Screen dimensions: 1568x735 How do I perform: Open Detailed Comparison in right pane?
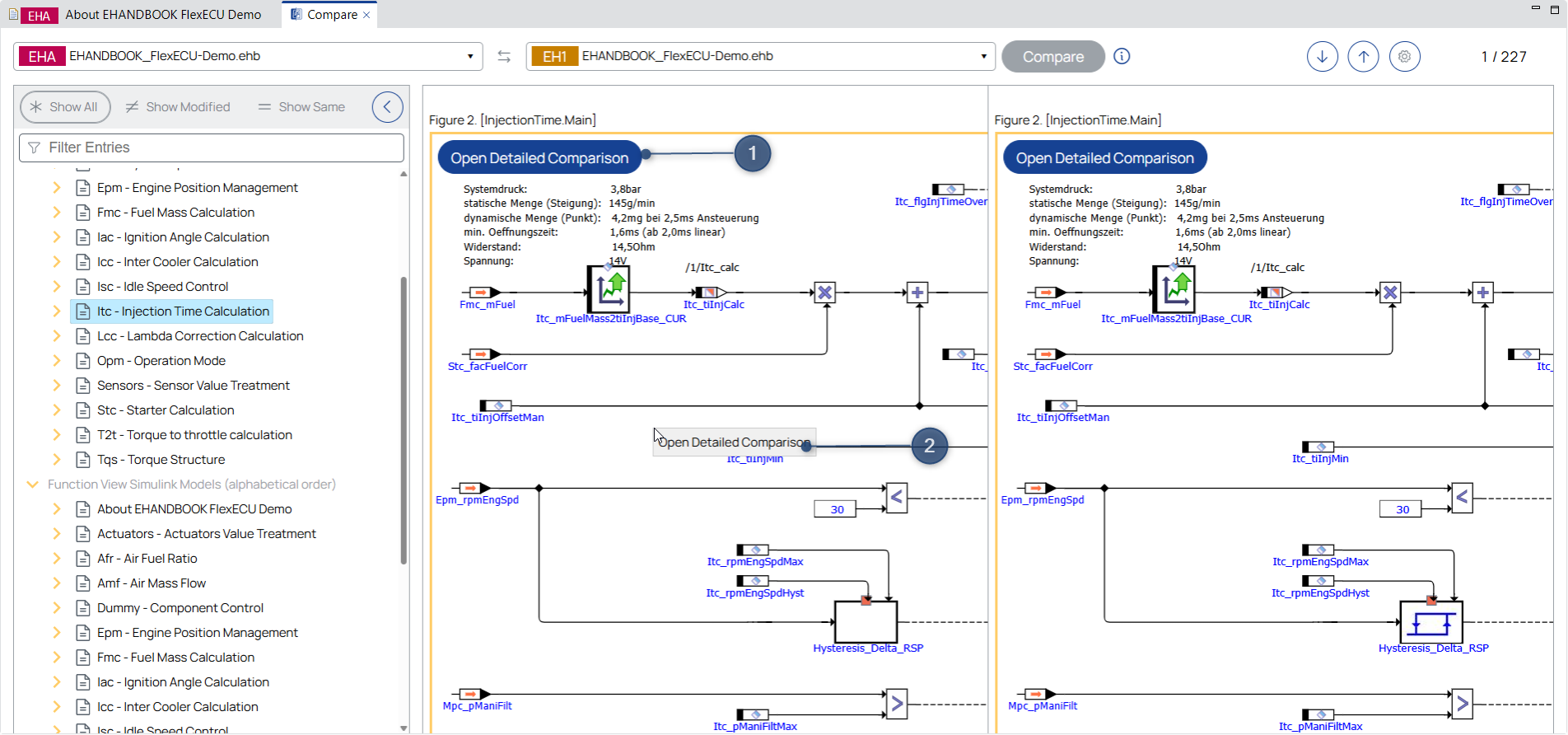tap(1104, 157)
